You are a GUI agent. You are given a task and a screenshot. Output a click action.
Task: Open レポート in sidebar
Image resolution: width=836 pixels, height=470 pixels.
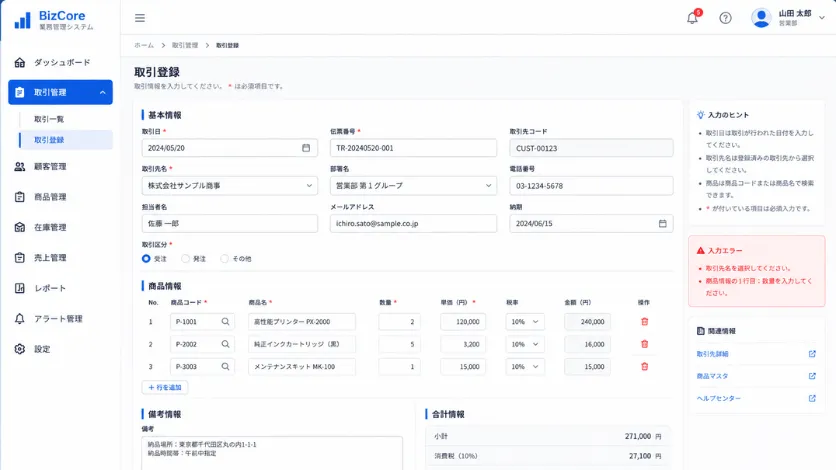coord(60,288)
